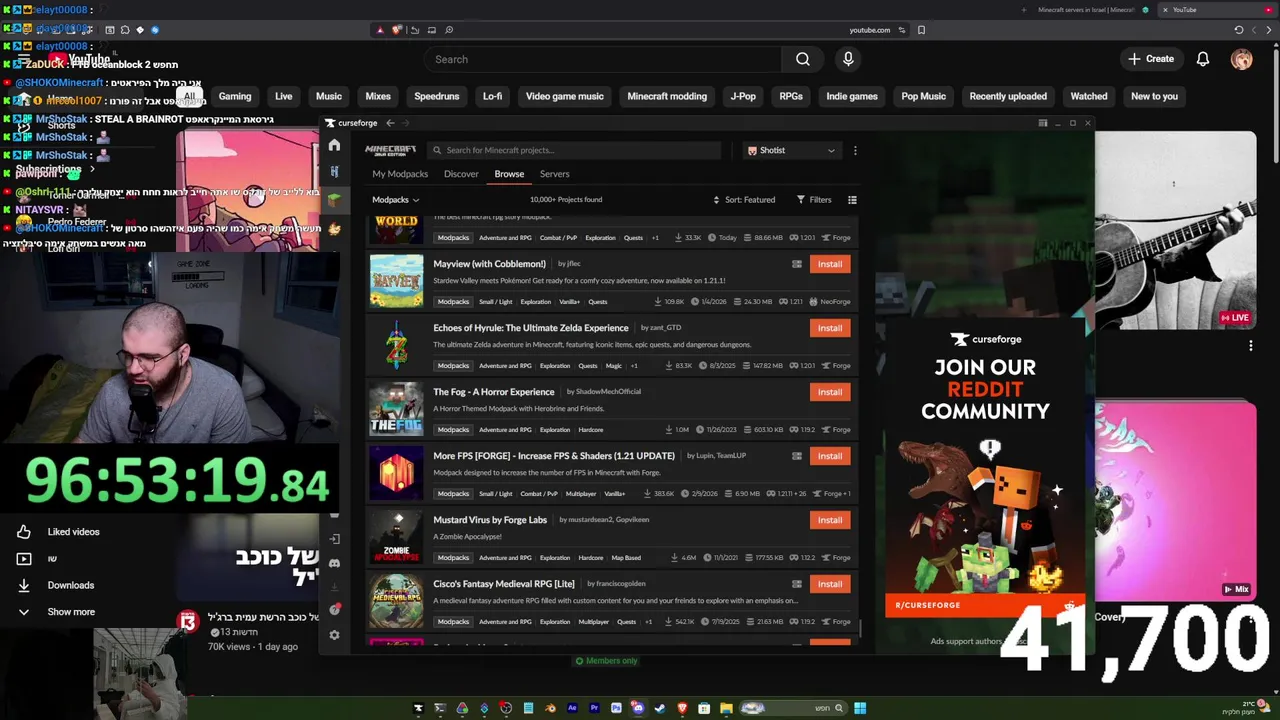This screenshot has width=1280, height=720.
Task: Open Brave browser from taskbar
Action: point(682,708)
